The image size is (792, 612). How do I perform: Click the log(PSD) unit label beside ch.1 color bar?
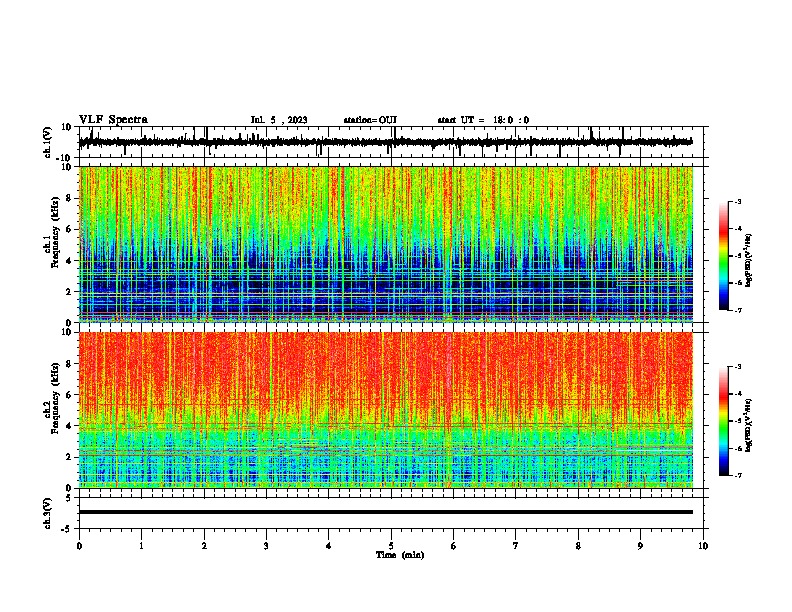749,260
